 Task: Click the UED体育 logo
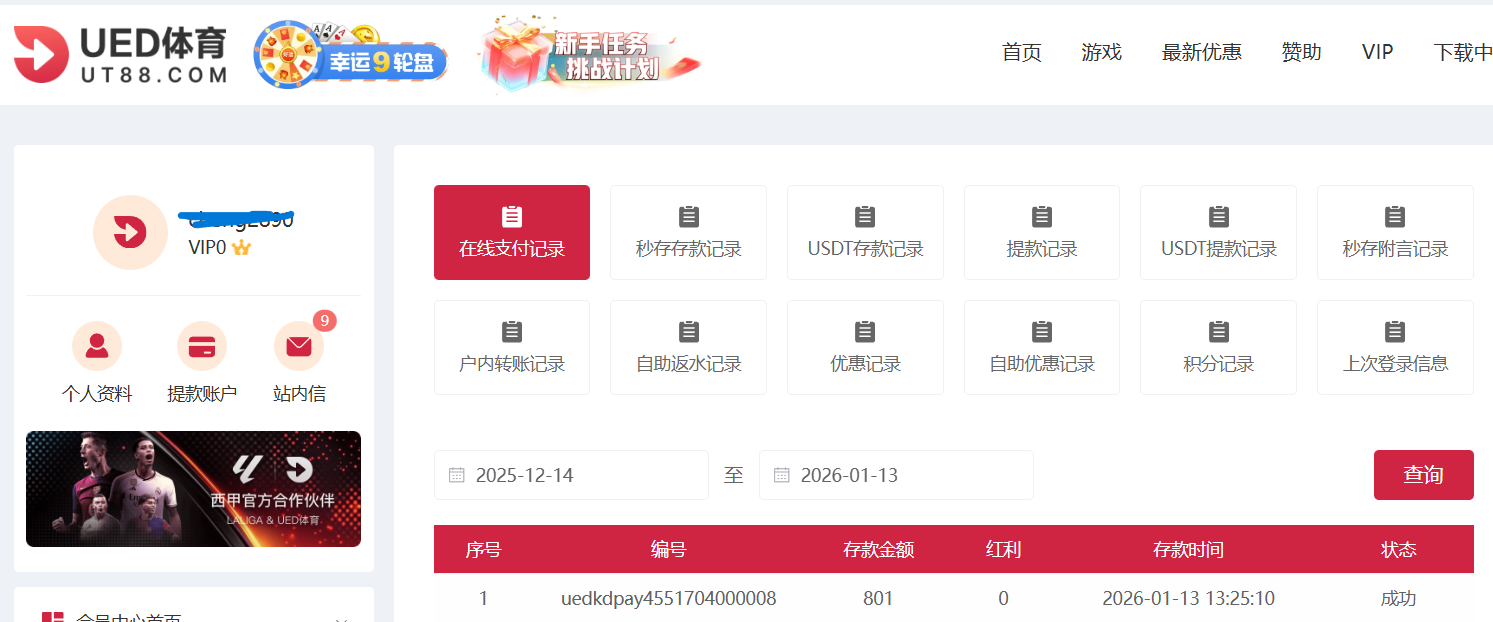pyautogui.click(x=120, y=54)
